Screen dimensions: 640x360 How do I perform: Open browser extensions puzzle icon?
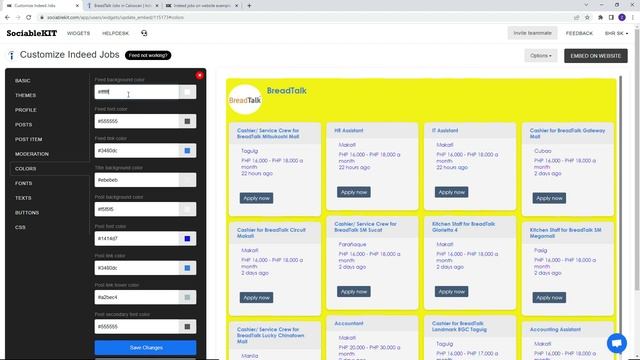click(600, 17)
